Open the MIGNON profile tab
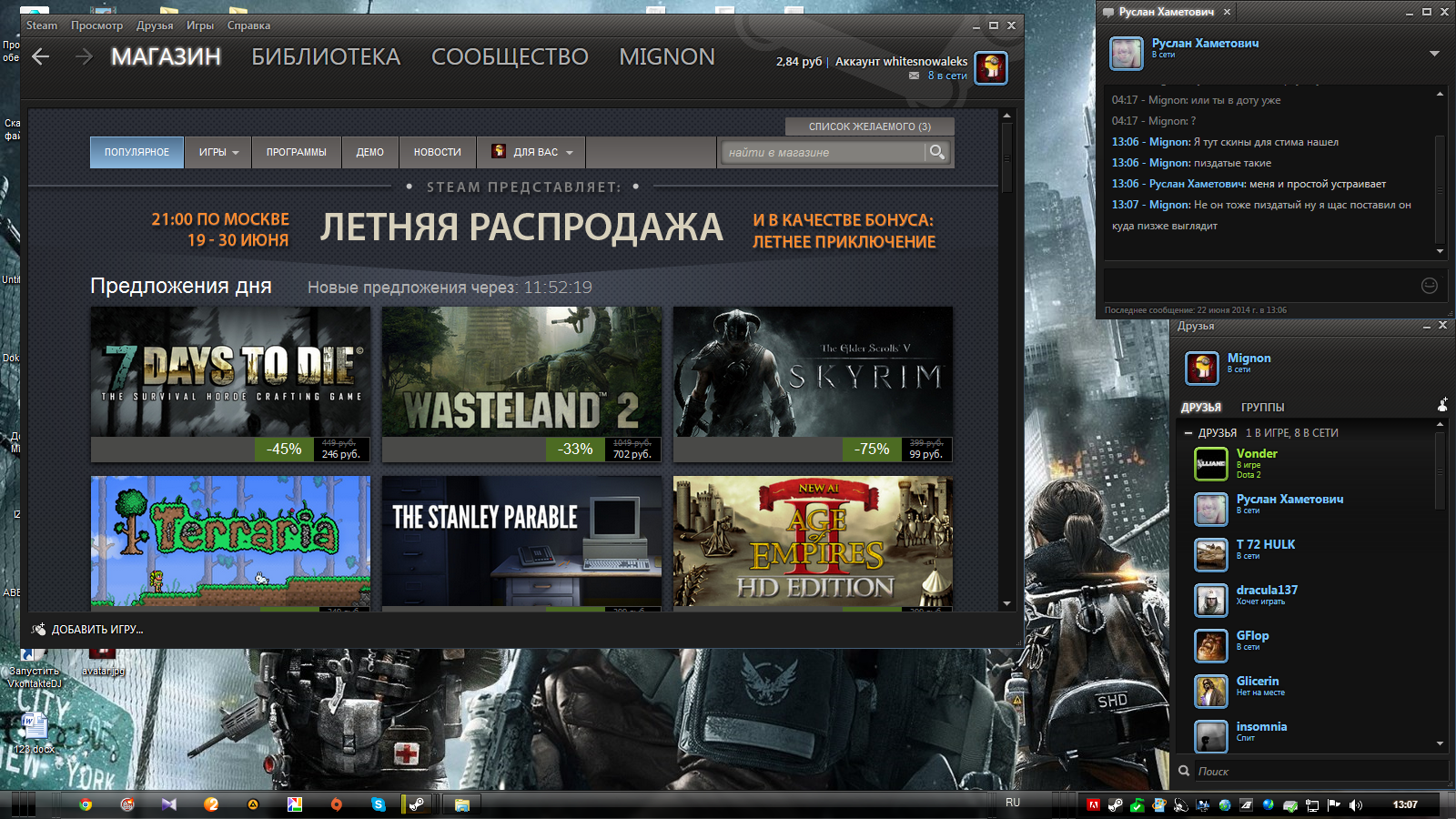Screen dimensions: 1456x819 667,56
